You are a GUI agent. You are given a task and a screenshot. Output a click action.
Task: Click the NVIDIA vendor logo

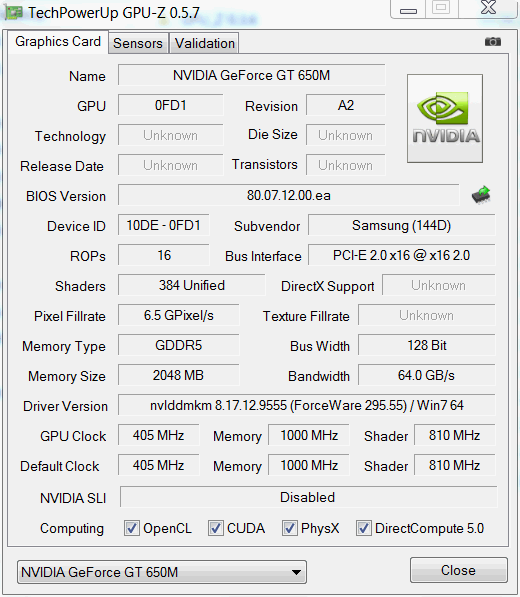point(445,118)
